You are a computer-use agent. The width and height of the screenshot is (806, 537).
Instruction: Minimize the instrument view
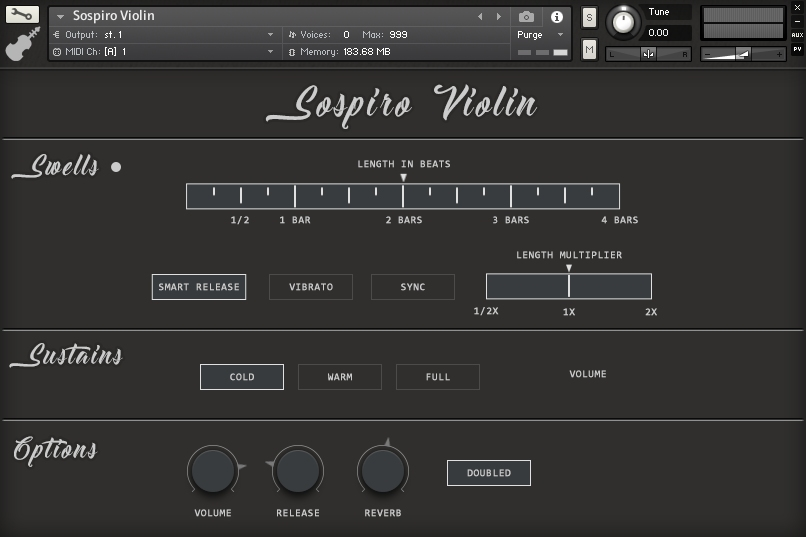pos(797,22)
